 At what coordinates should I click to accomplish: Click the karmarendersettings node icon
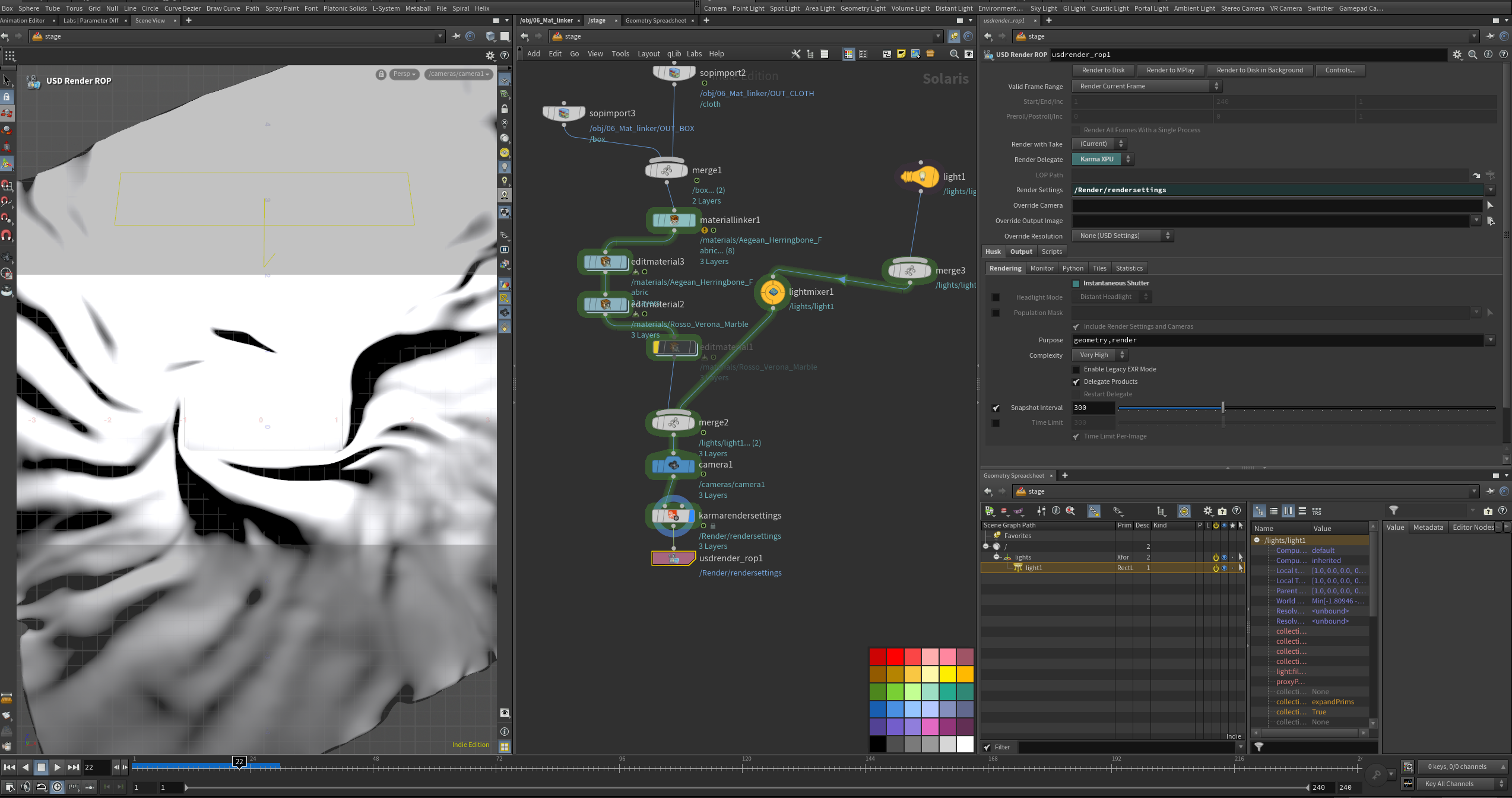click(673, 516)
